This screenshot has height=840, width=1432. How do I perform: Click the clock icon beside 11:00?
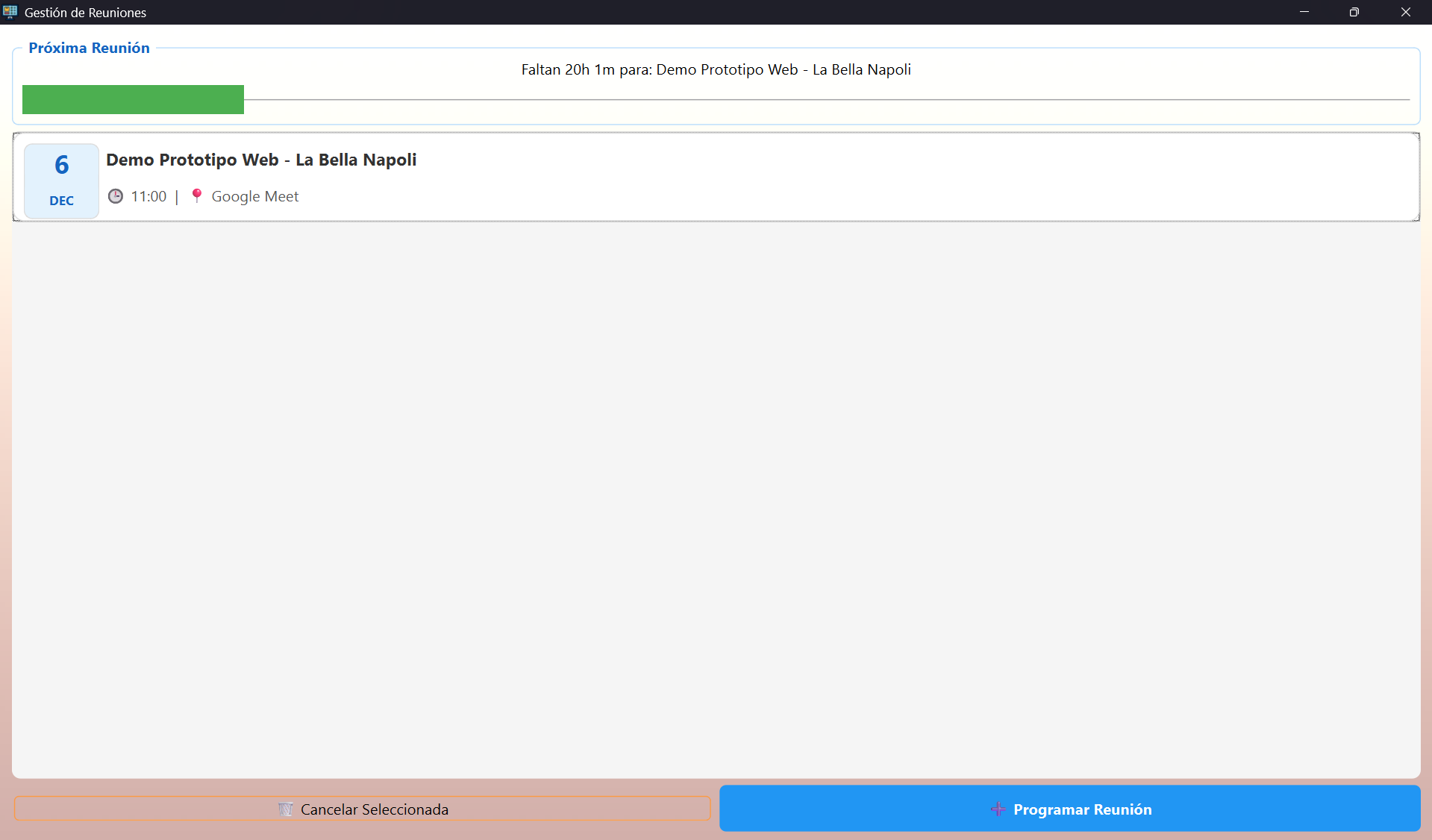(116, 196)
